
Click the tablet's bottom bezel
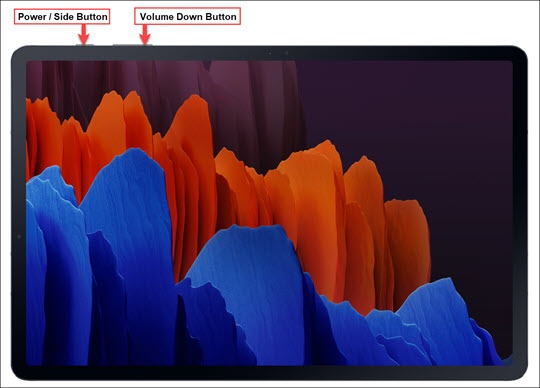pos(269,373)
